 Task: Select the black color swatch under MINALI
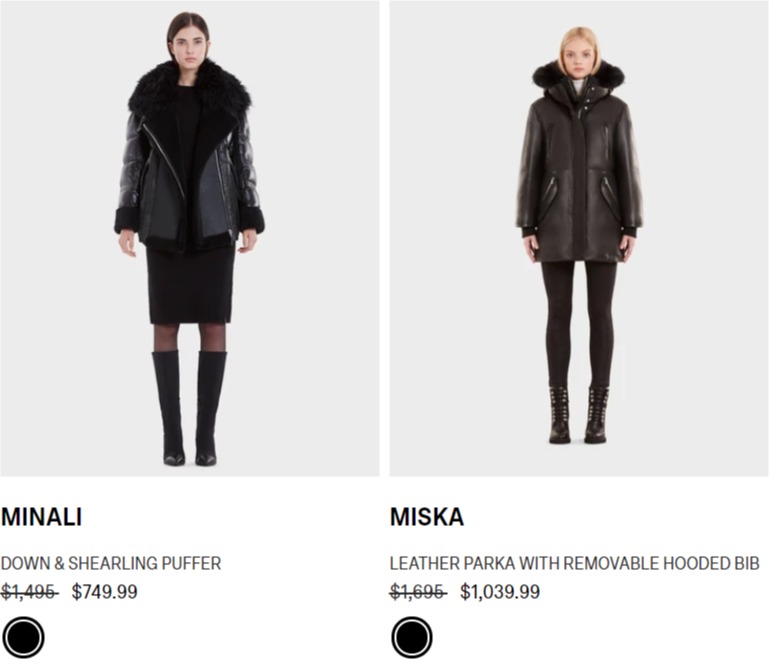(23, 637)
